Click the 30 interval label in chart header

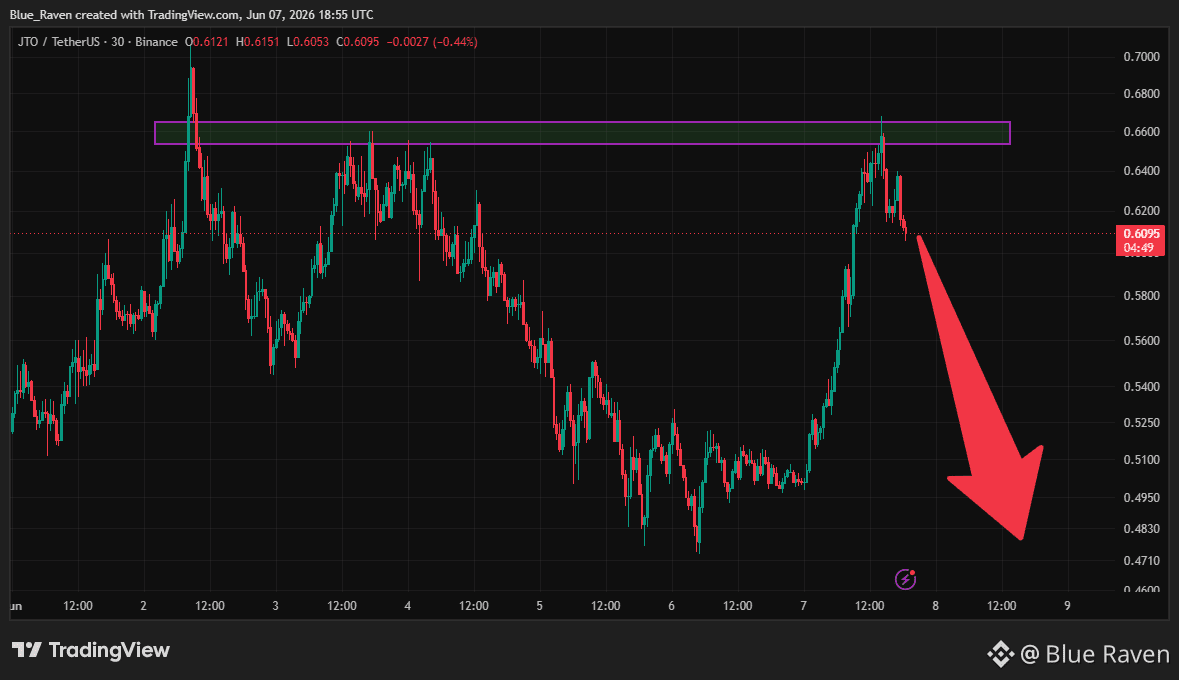(x=117, y=42)
